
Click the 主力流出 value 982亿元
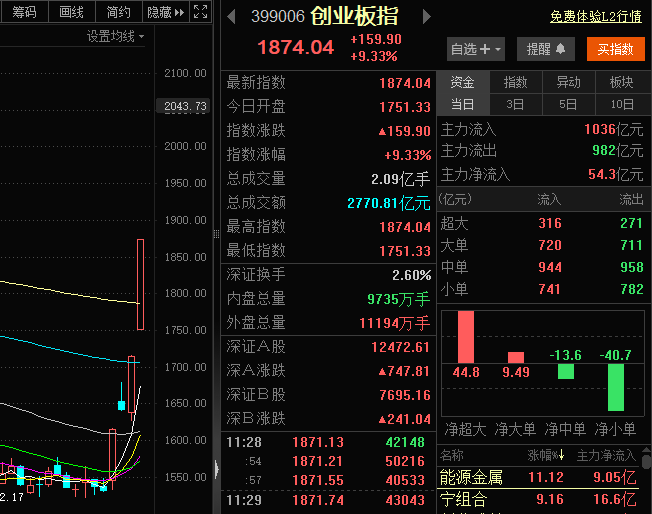click(x=618, y=150)
